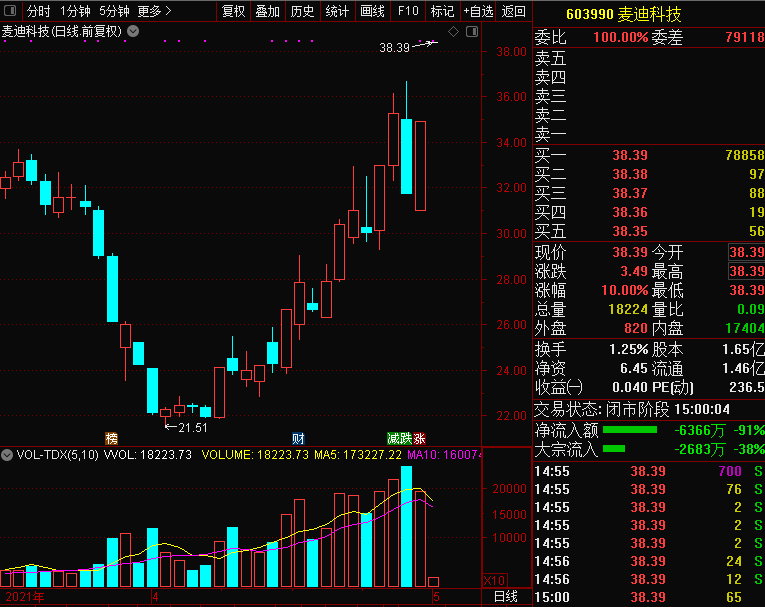Expand the VOL-TDX indicator dropdown arrow
Viewport: 765px width, 607px height.
click(7, 455)
